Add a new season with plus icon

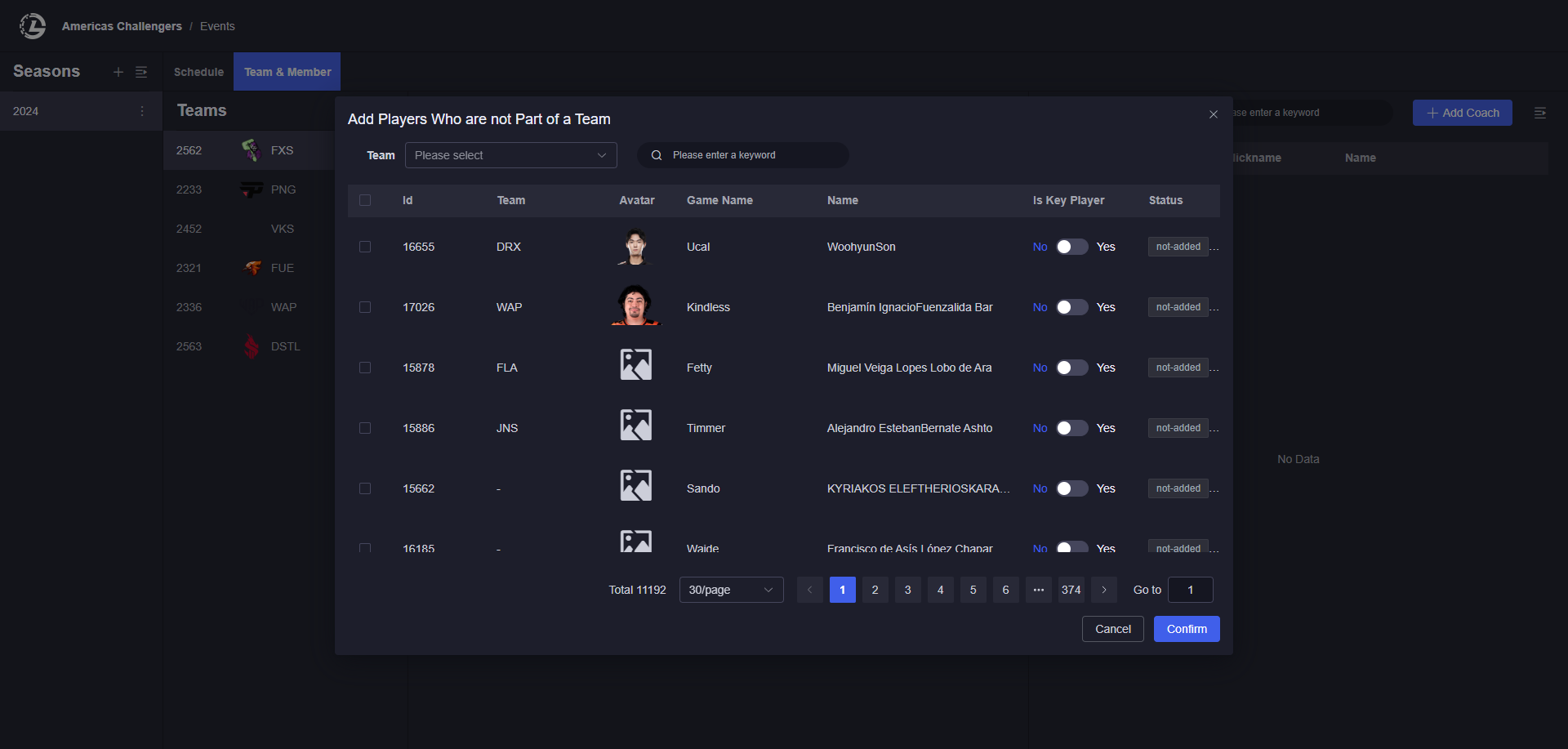118,72
